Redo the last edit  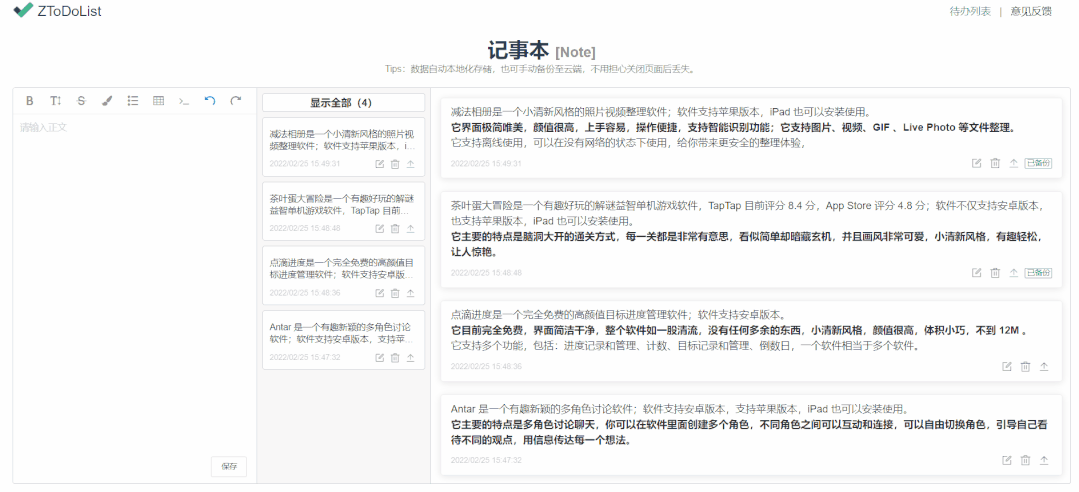click(235, 100)
